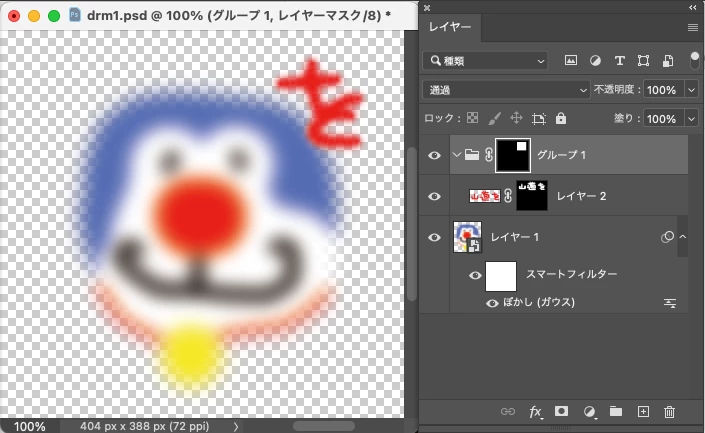Select the グループ 1 layer mask thumbnail
Viewport: 705px width, 433px height.
[x=513, y=155]
